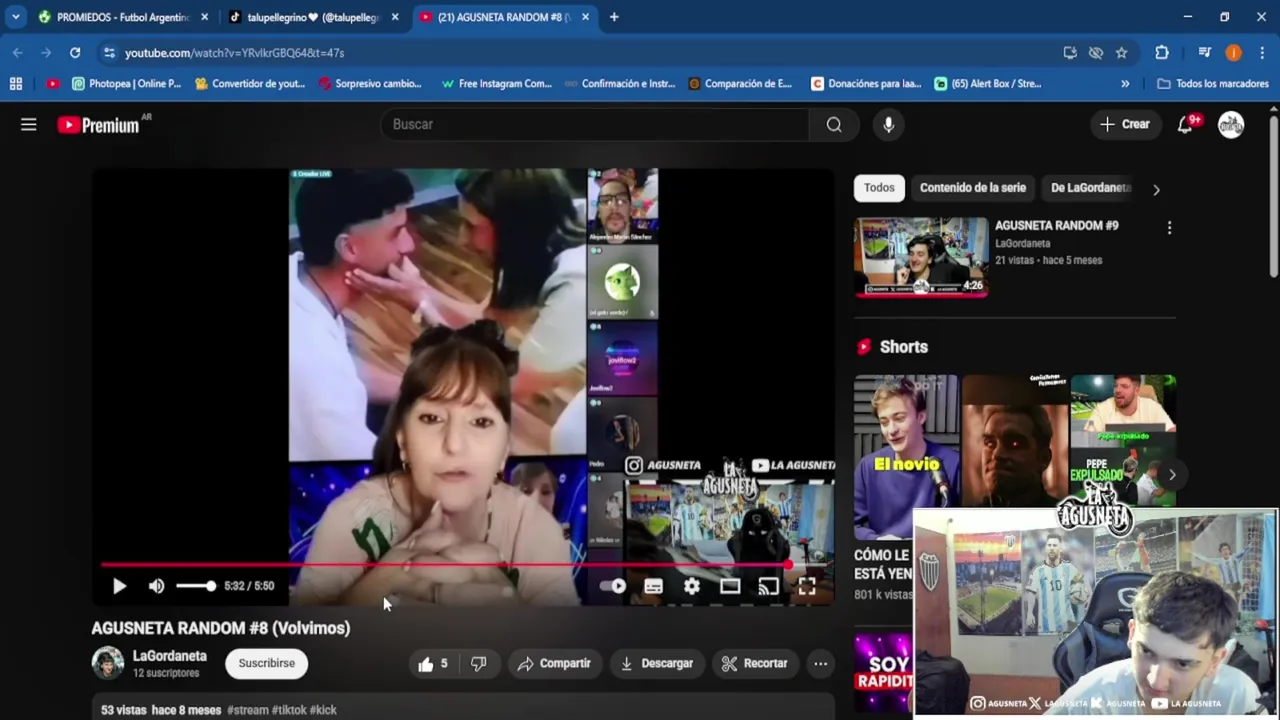Open AGUSNETA RANDOM #9 thumbnail
1280x720 pixels.
tap(921, 257)
